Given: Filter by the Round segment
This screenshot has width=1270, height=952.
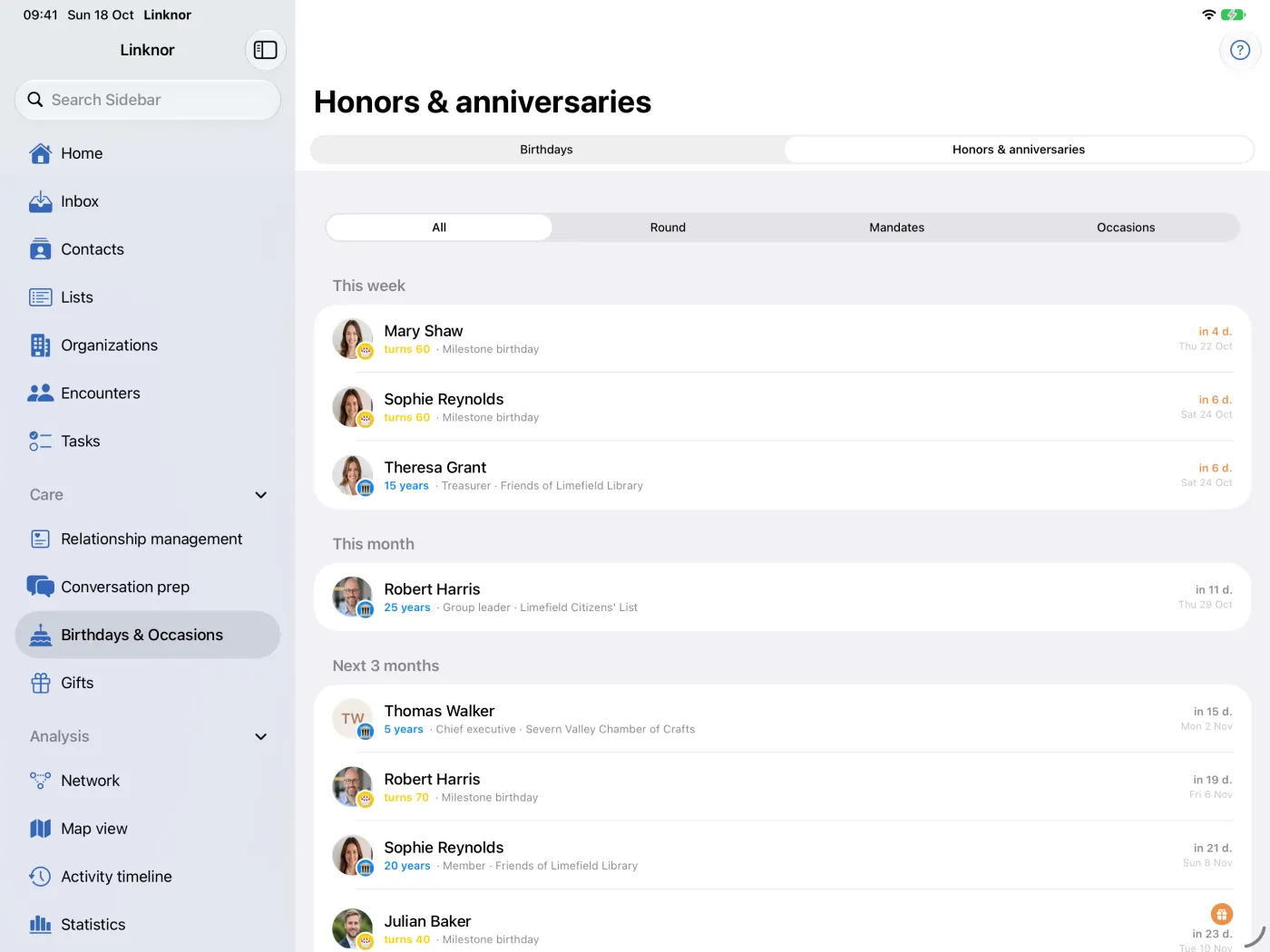Looking at the screenshot, I should coord(668,228).
